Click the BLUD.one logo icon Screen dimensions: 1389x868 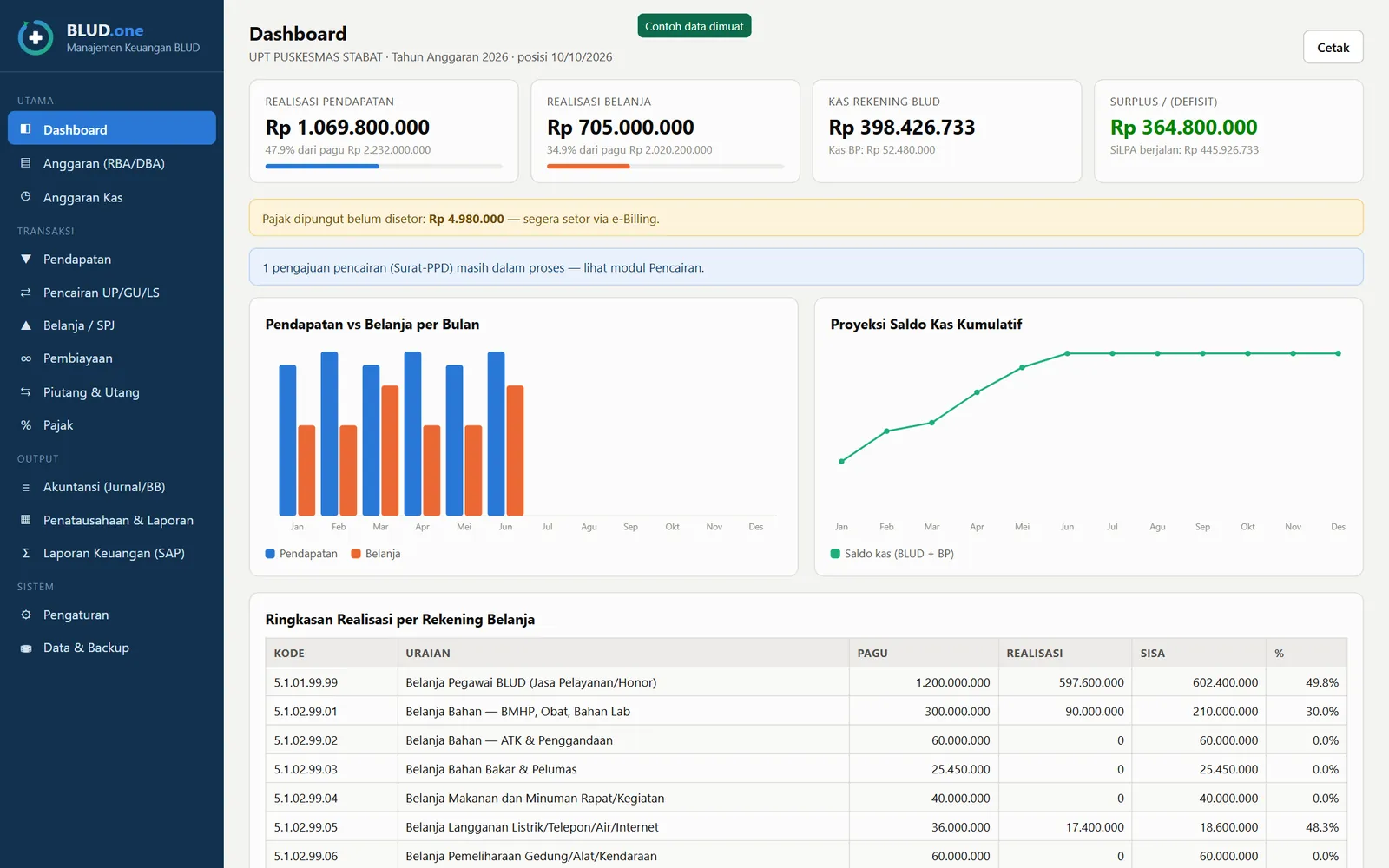tap(36, 38)
